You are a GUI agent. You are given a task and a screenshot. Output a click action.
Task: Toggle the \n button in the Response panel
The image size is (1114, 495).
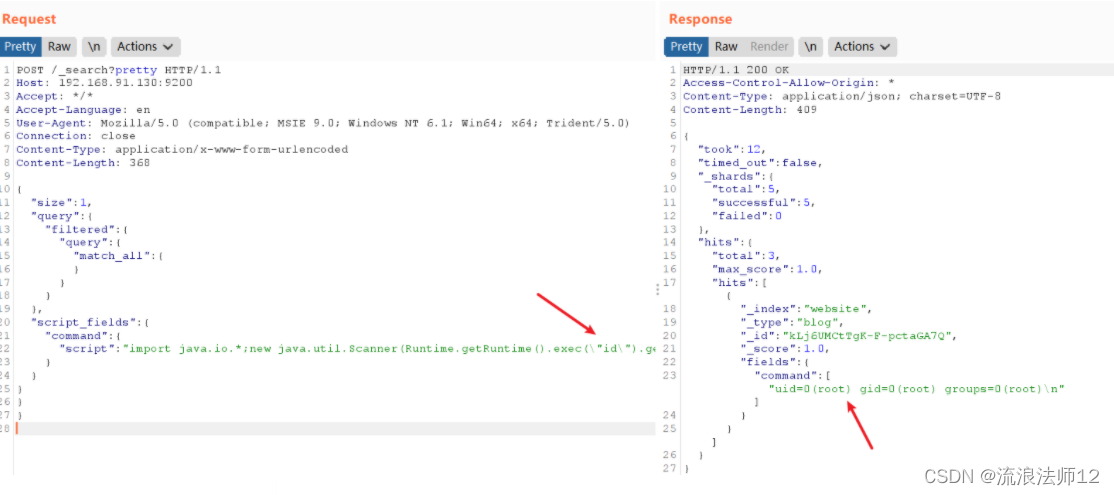pos(811,46)
